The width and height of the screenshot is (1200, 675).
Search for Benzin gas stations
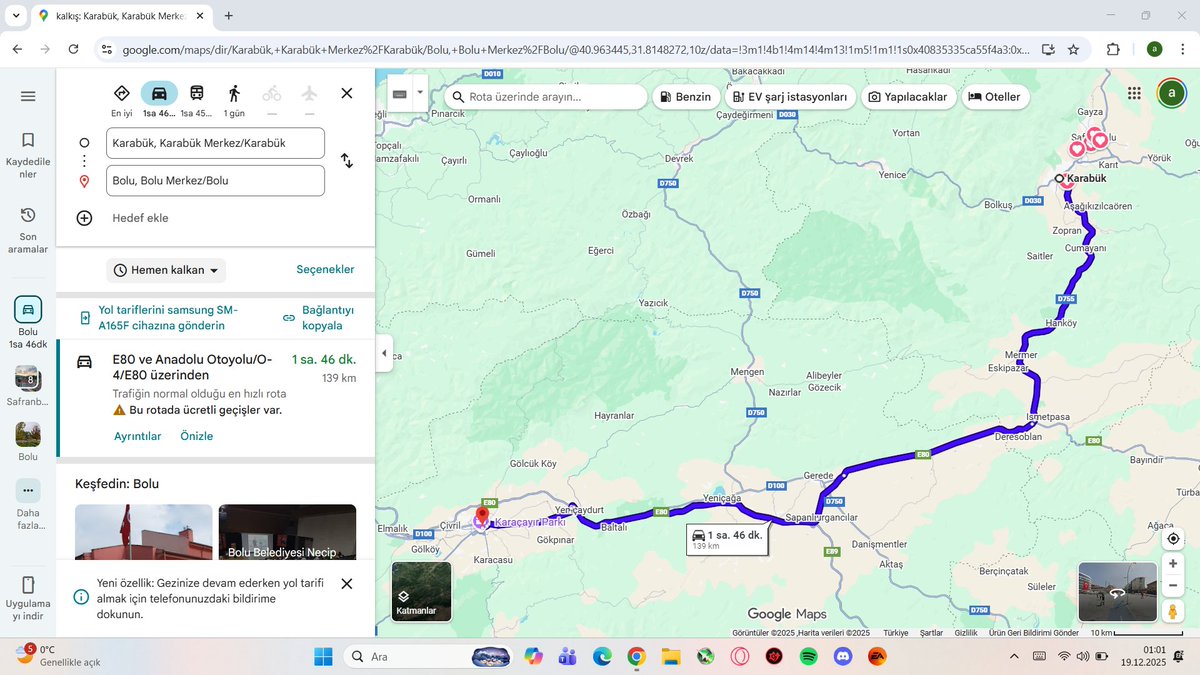coord(686,97)
